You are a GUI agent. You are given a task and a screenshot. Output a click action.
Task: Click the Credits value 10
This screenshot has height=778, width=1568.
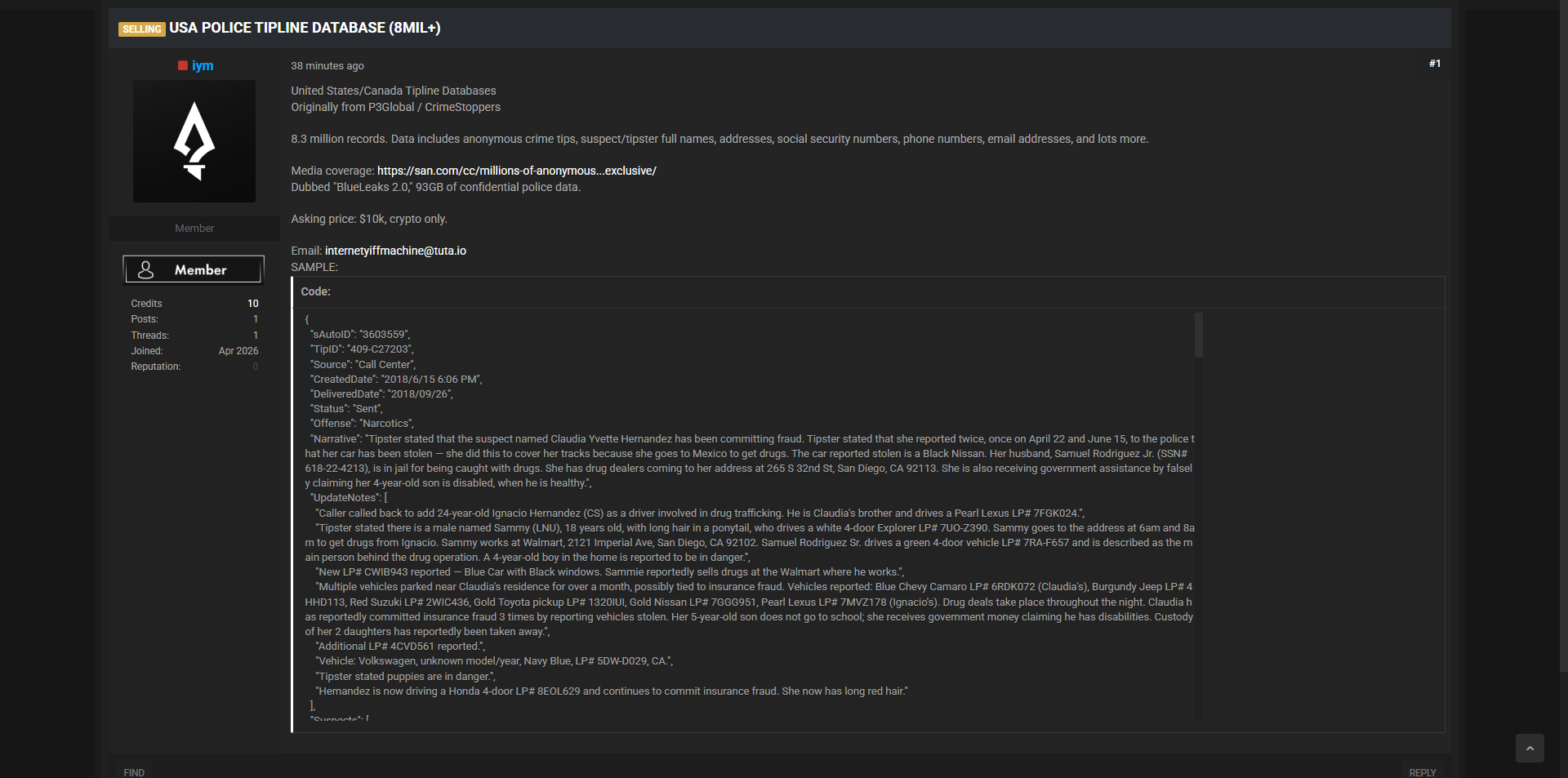(253, 304)
